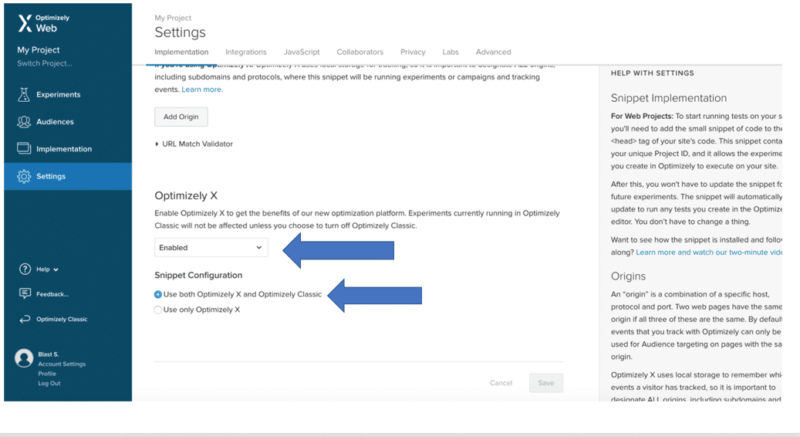Click the Save button
This screenshot has height=437, width=800.
click(x=546, y=383)
